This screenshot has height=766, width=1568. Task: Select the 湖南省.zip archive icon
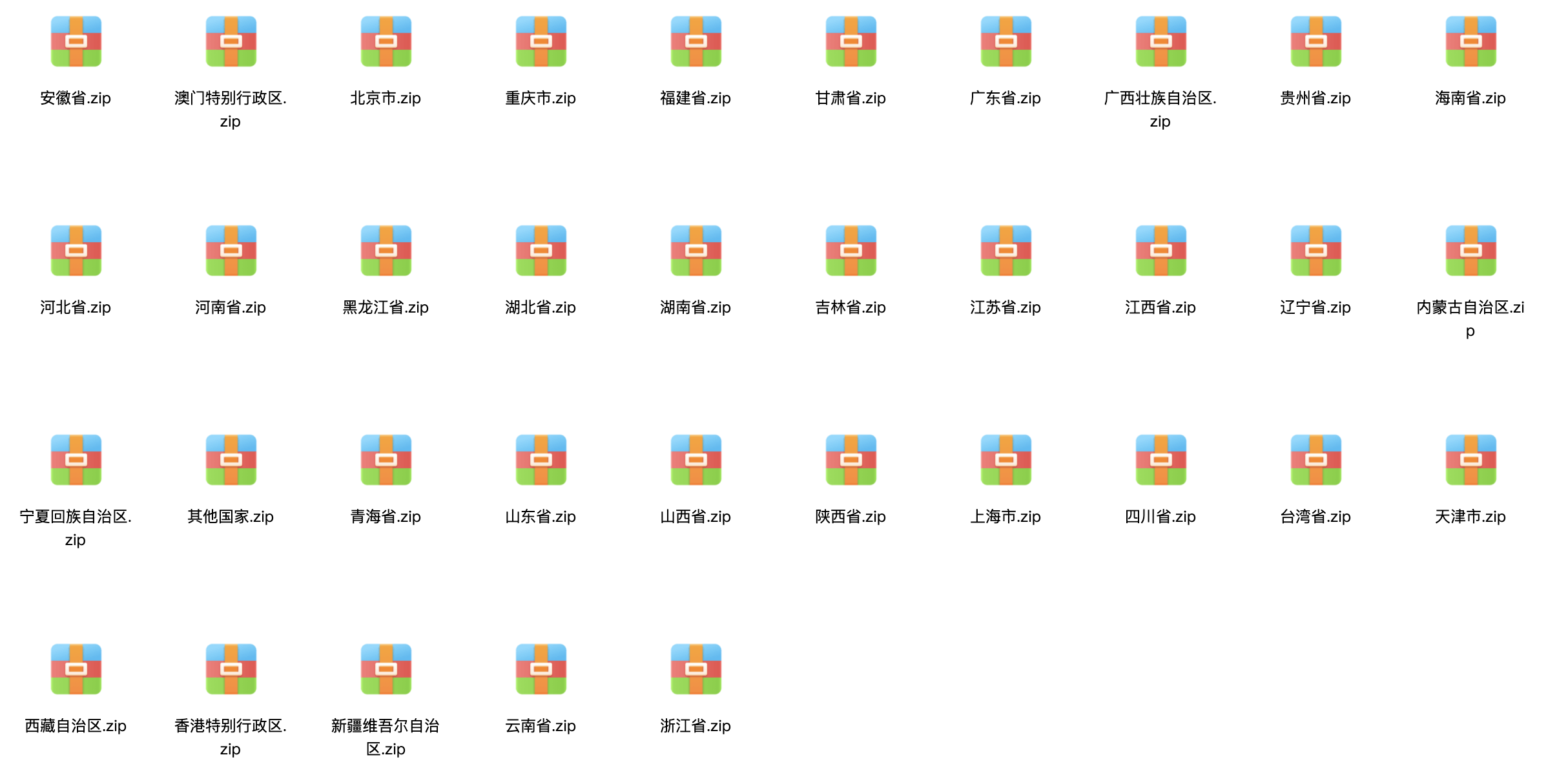(x=696, y=251)
